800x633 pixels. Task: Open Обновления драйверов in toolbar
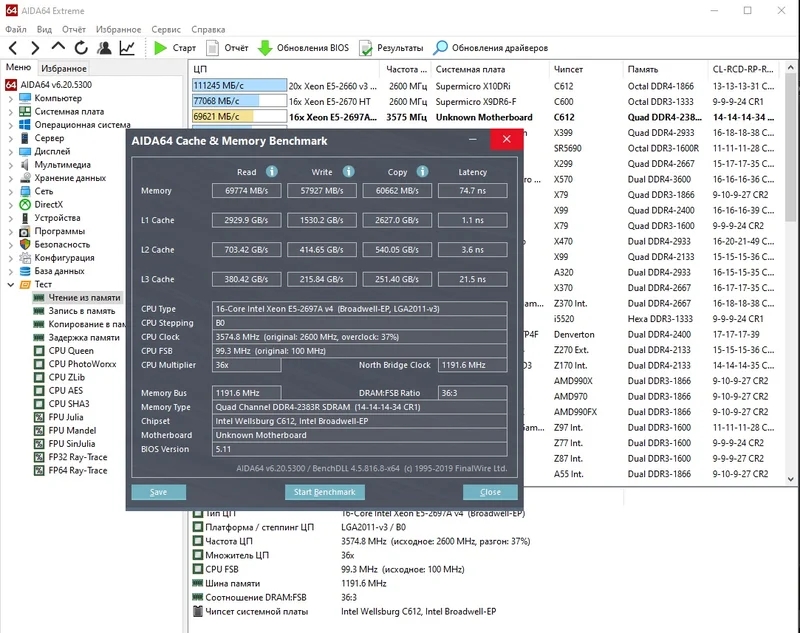click(491, 48)
